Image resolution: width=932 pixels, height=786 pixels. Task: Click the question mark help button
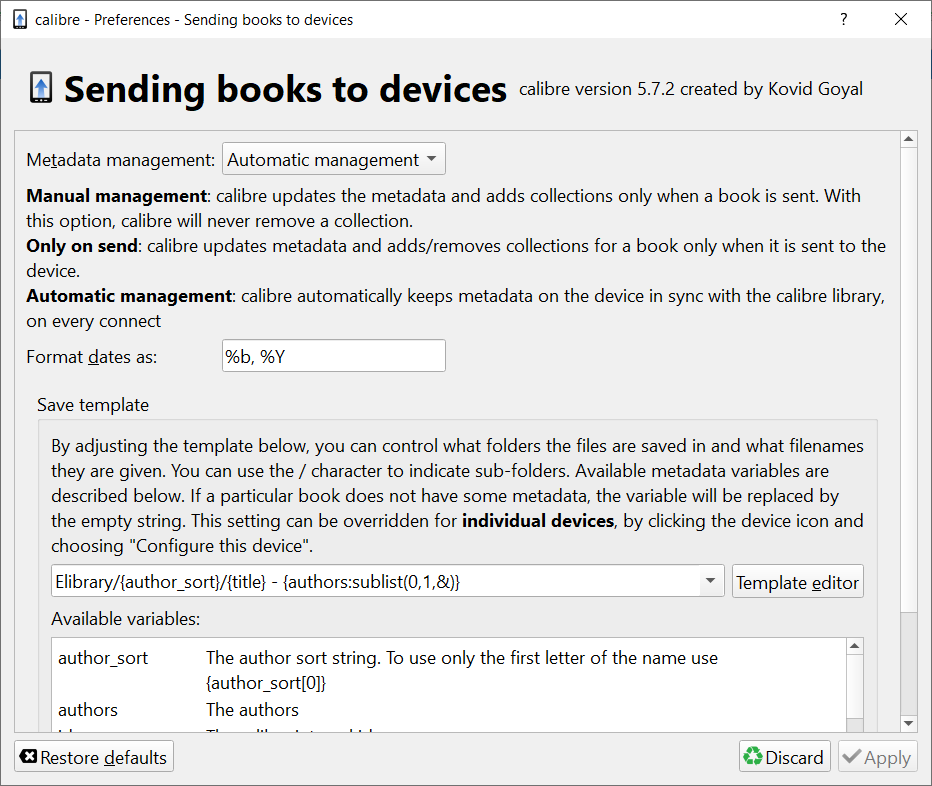[x=844, y=20]
